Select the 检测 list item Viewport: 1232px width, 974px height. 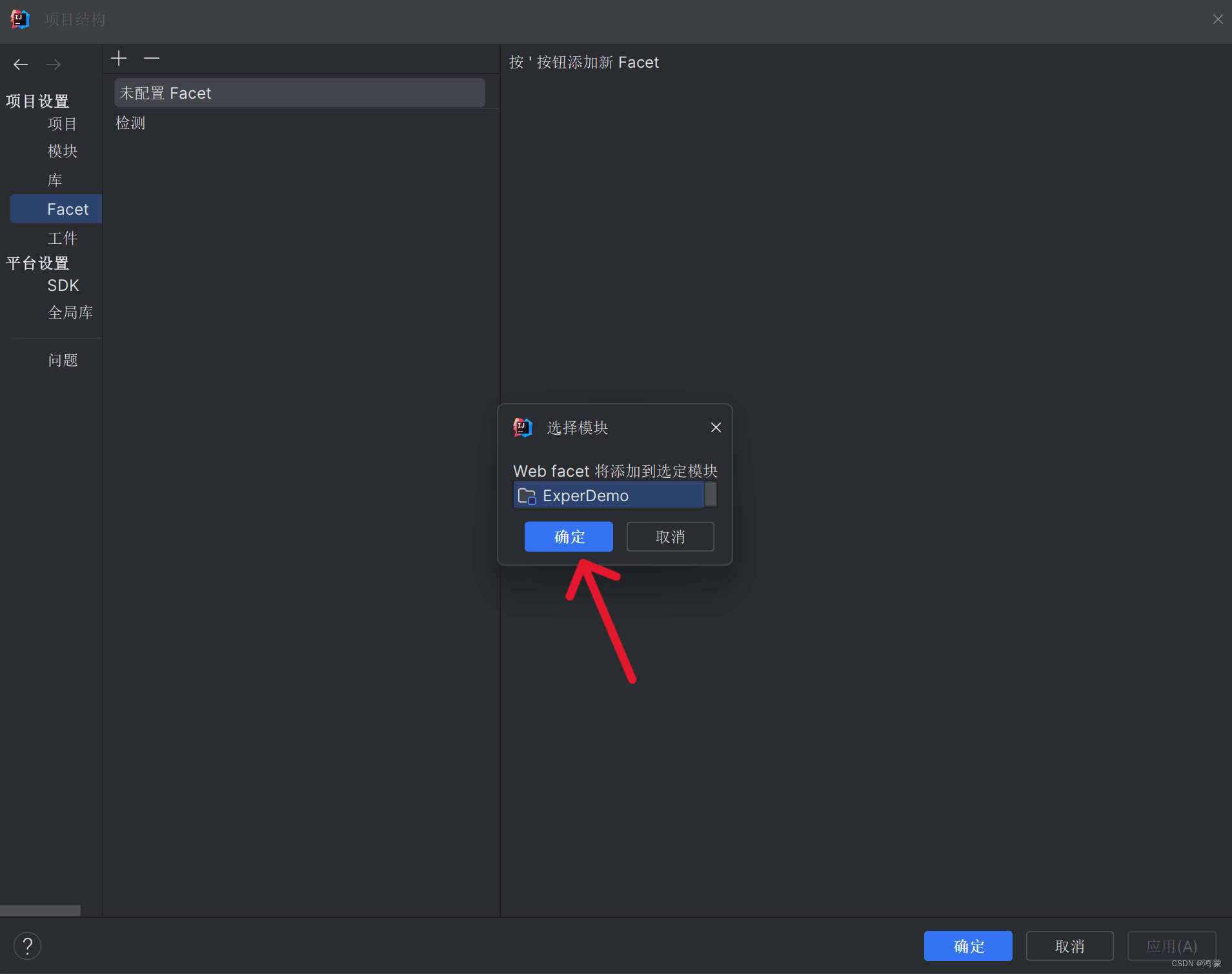point(130,123)
